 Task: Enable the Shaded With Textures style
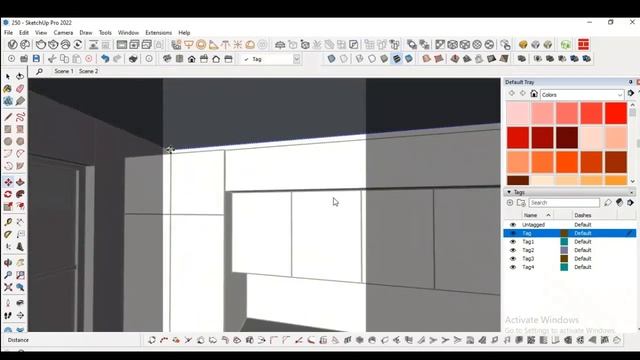click(x=396, y=59)
